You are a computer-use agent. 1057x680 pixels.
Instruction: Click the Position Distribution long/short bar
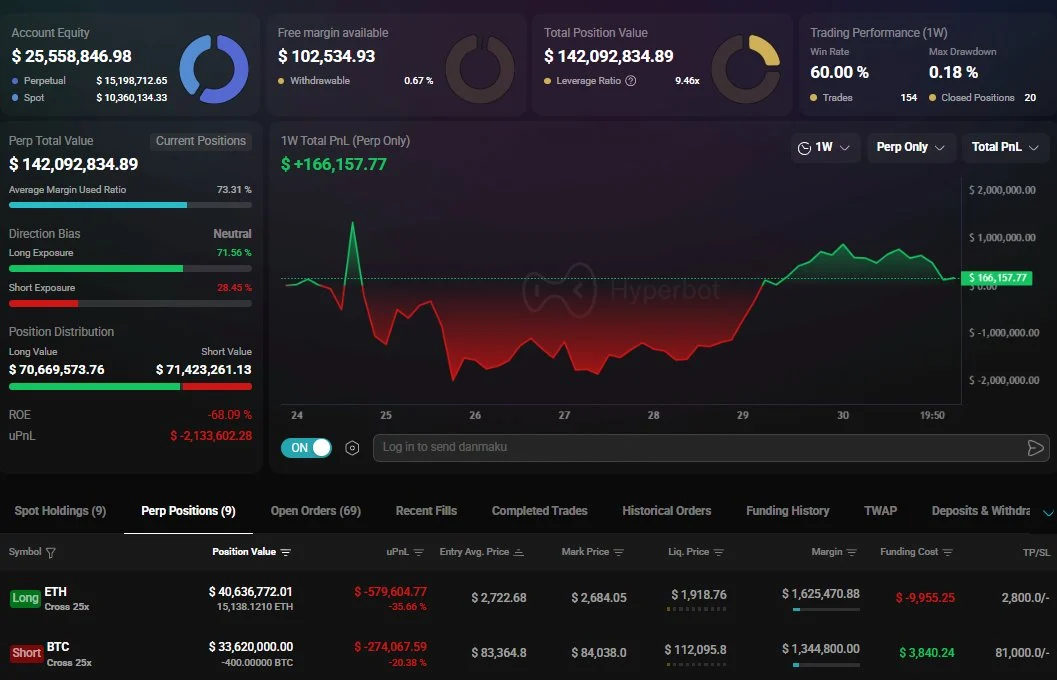coord(130,387)
